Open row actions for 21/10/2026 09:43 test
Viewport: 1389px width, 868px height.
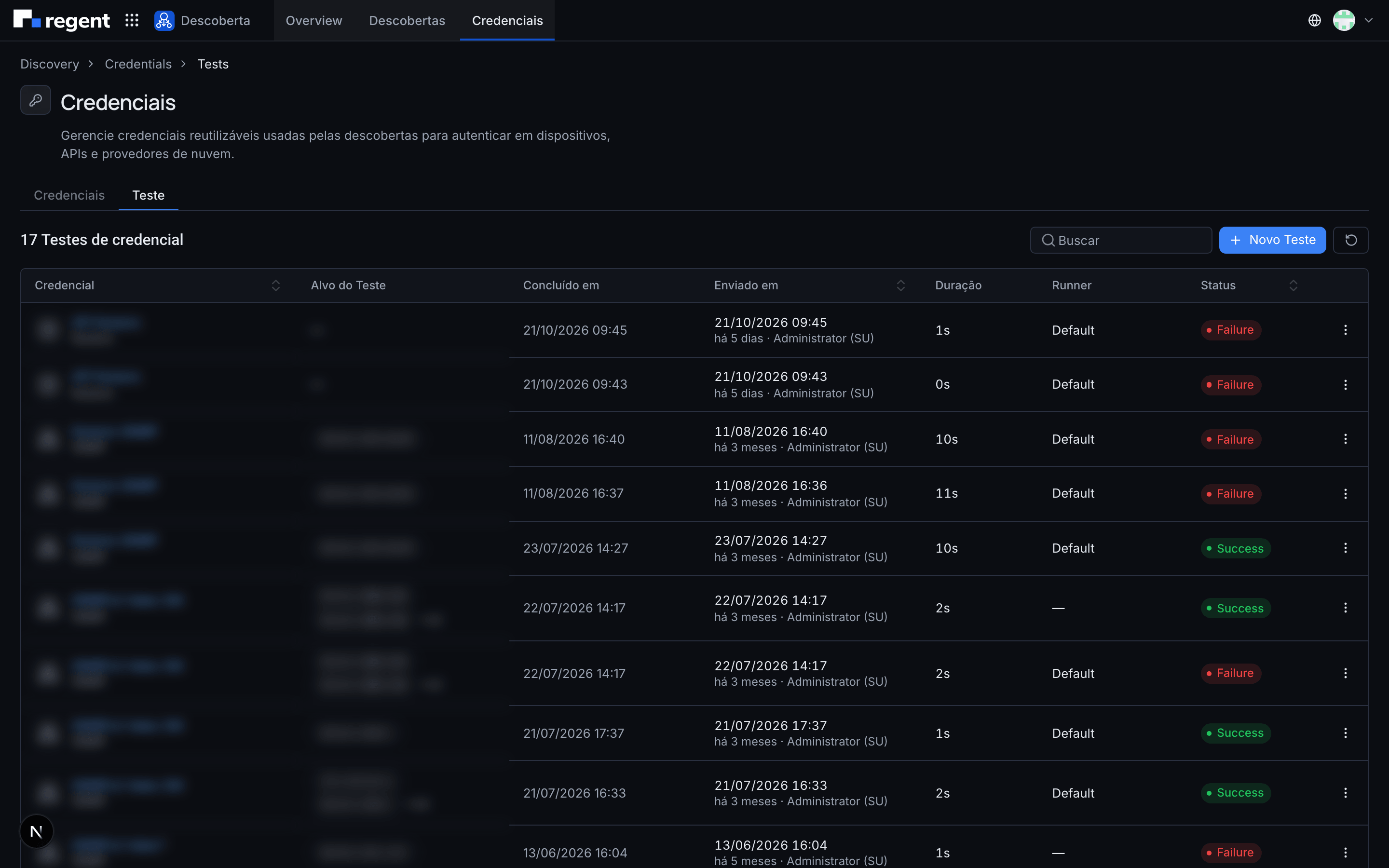tap(1346, 384)
